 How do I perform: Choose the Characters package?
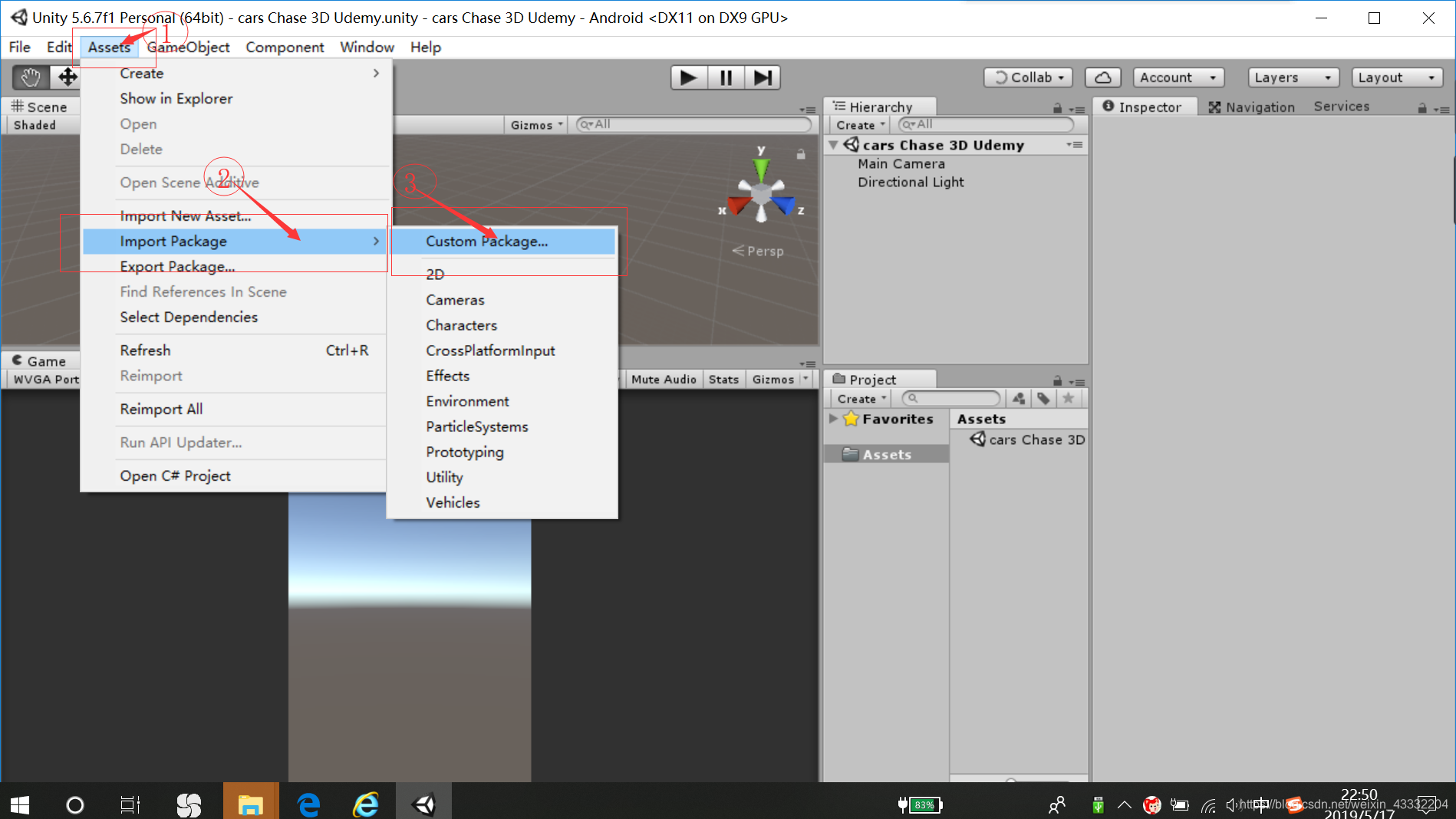point(503,325)
